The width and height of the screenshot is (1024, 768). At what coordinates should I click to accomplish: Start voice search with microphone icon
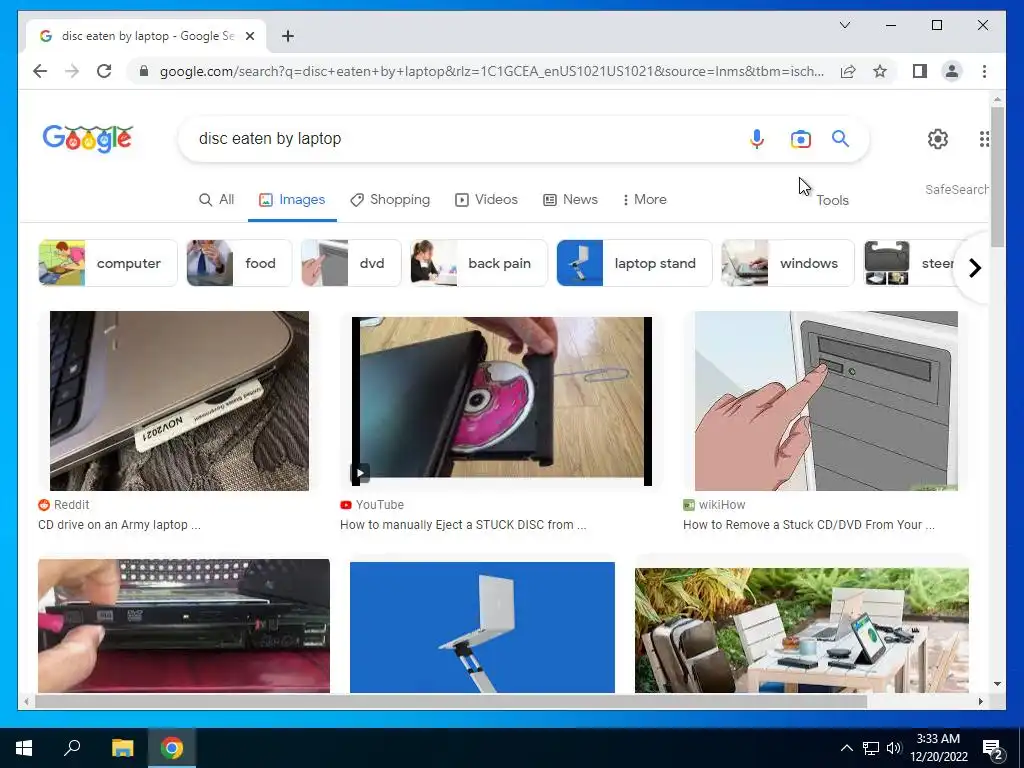pos(756,138)
